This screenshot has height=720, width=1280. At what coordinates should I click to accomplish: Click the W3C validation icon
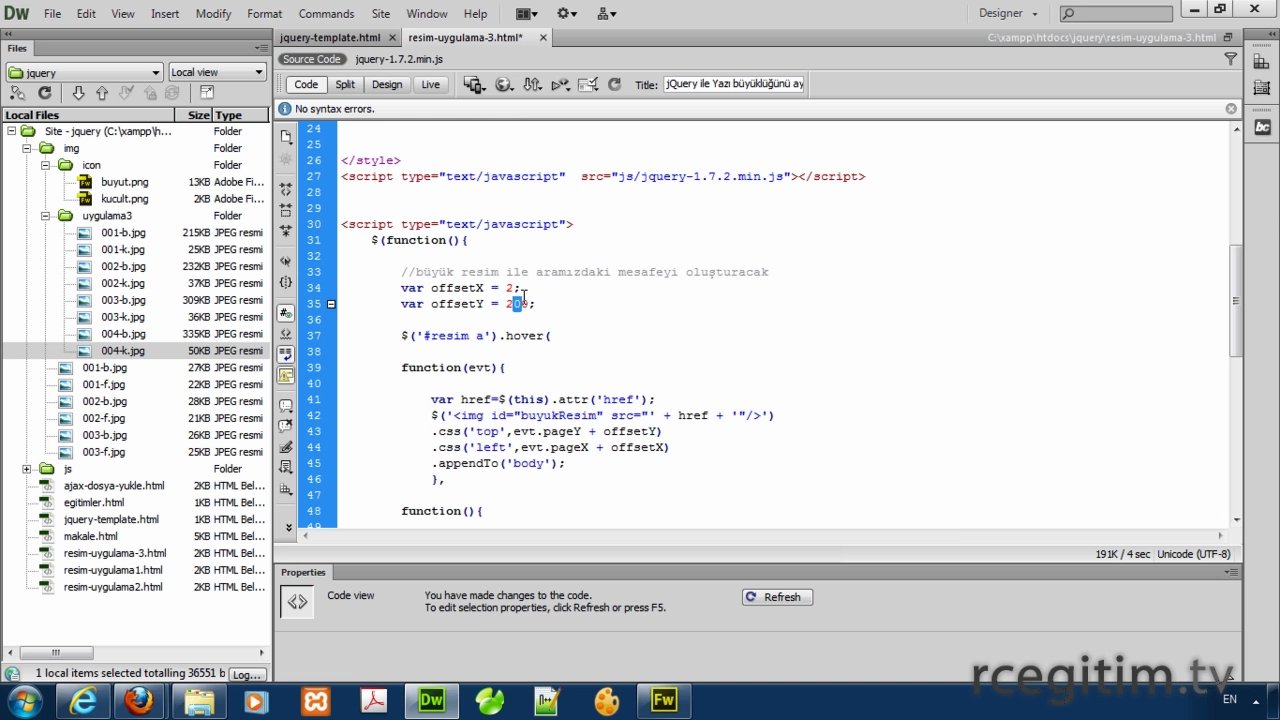[560, 85]
